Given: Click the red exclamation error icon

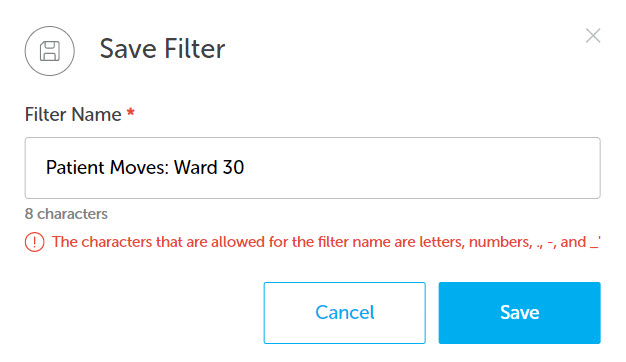Looking at the screenshot, I should [x=35, y=242].
